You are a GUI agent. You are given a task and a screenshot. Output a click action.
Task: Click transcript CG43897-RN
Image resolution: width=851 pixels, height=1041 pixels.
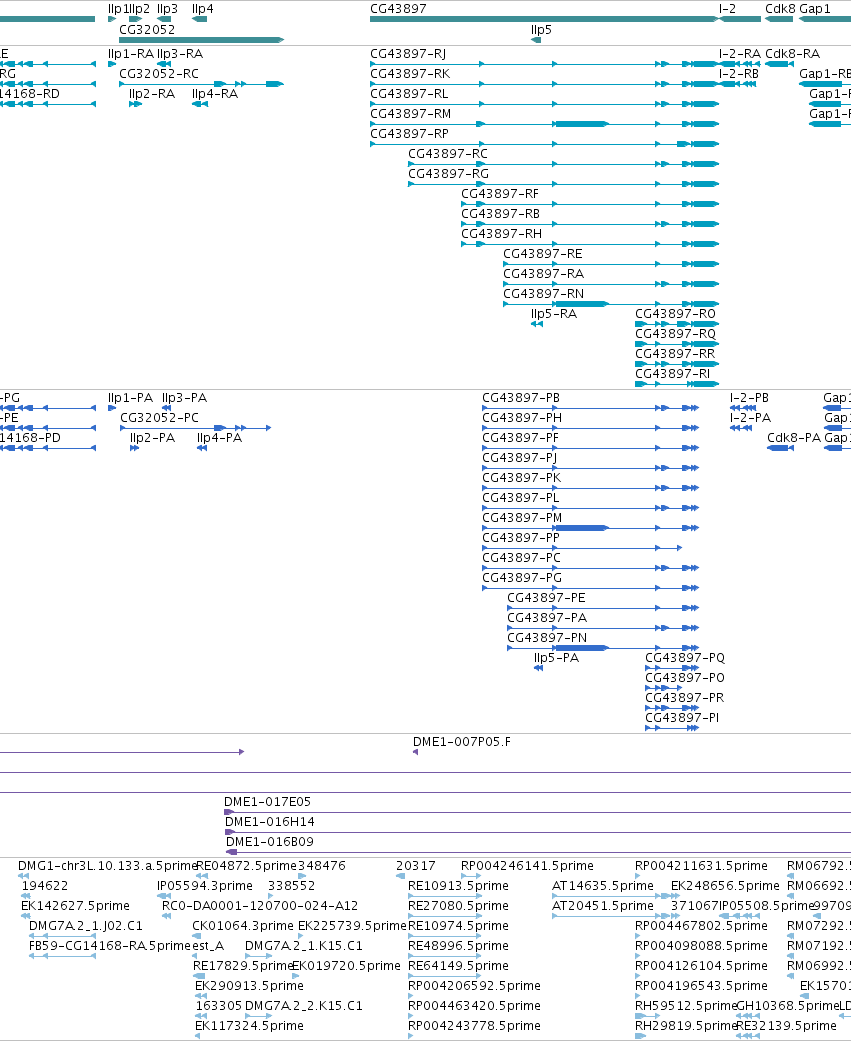click(611, 304)
